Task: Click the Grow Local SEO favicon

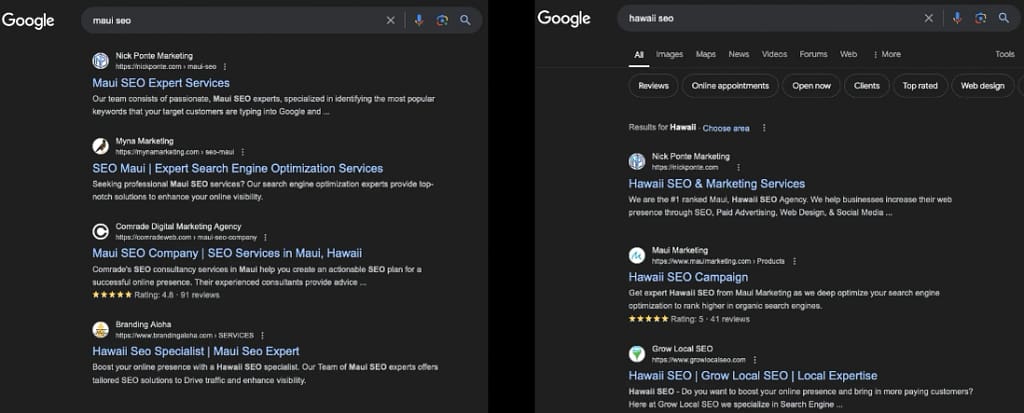Action: coord(636,354)
